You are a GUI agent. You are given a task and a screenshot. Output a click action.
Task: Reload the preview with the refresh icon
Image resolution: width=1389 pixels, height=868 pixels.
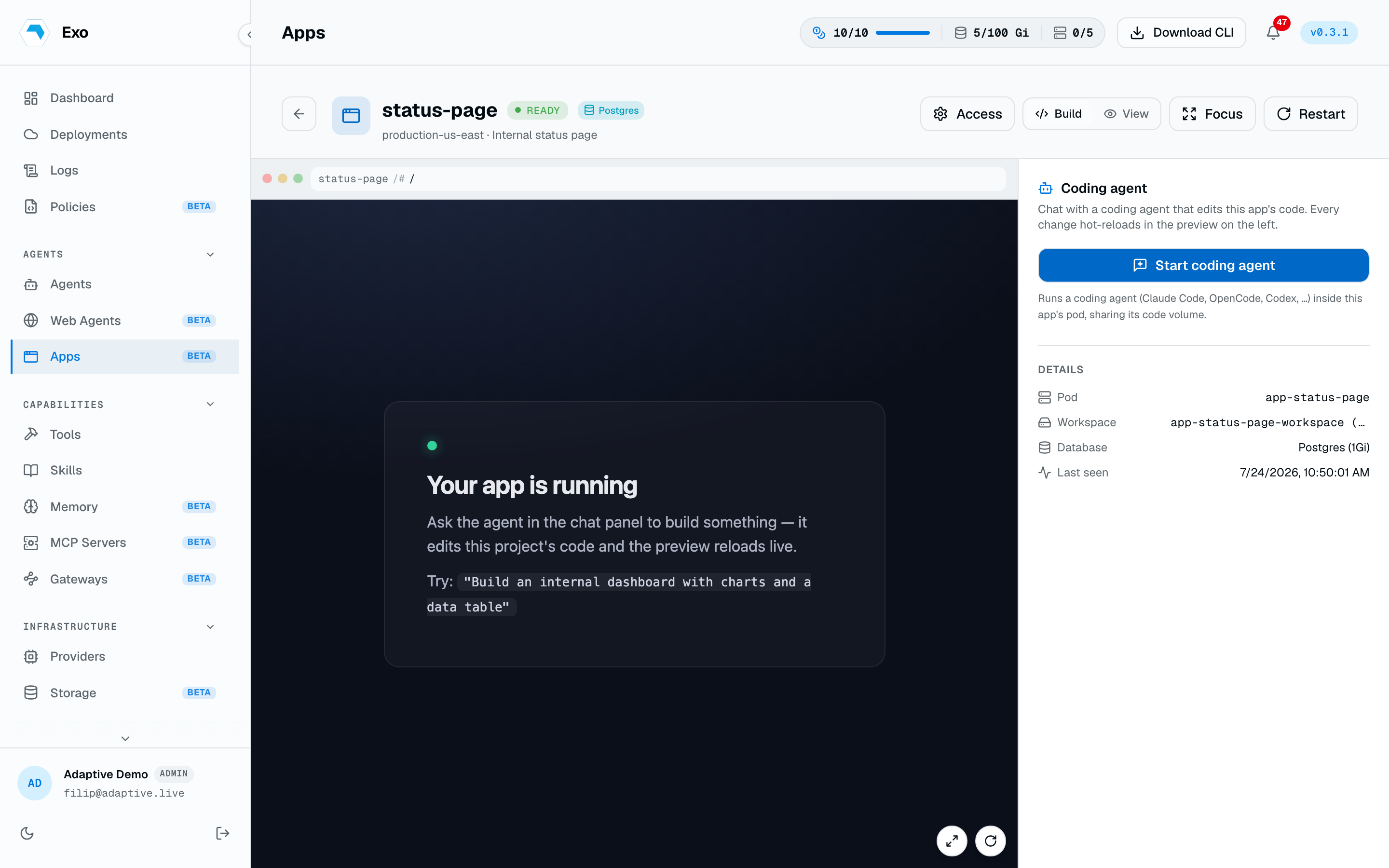tap(991, 841)
